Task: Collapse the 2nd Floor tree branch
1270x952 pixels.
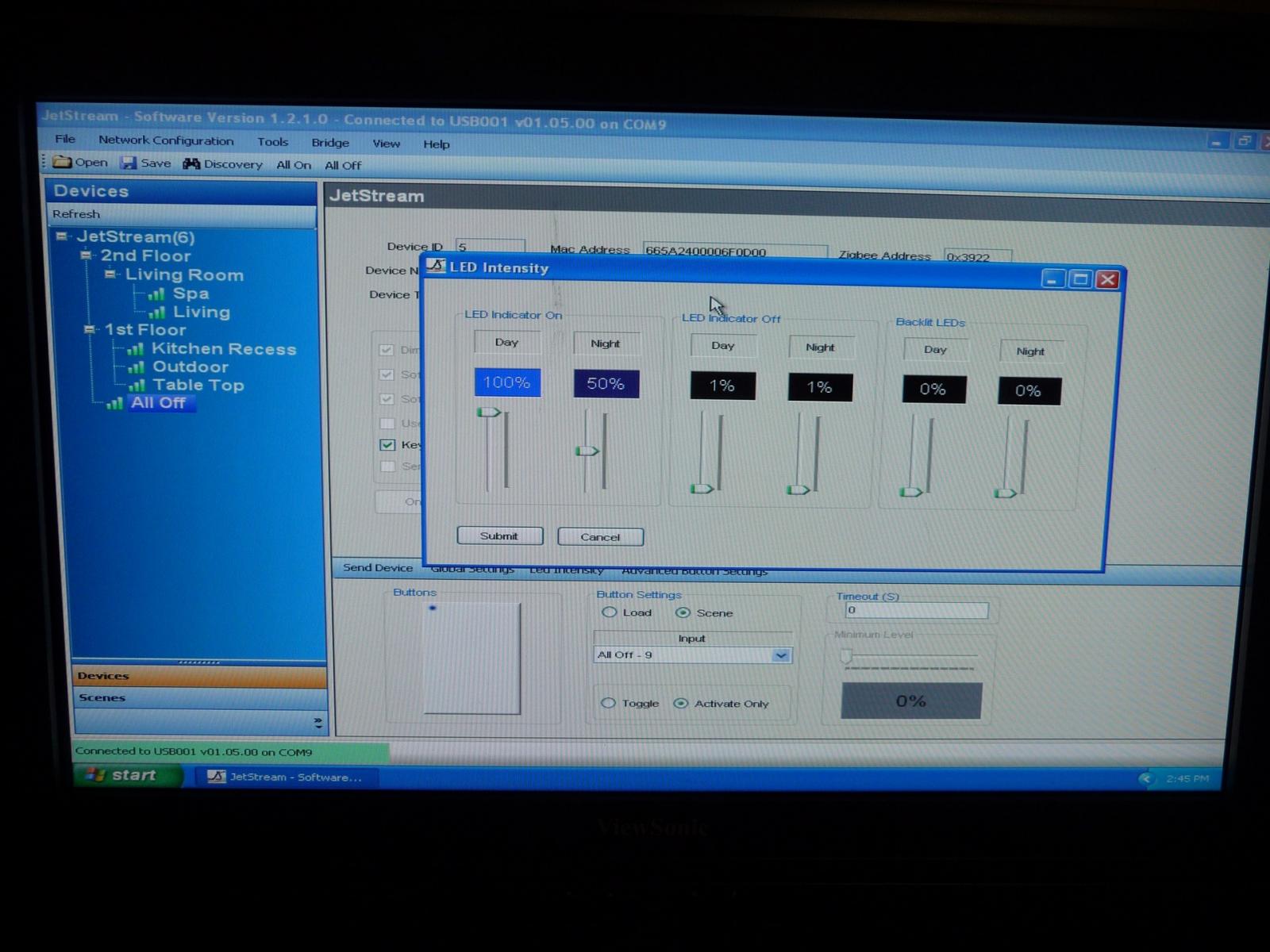Action: pyautogui.click(x=85, y=255)
